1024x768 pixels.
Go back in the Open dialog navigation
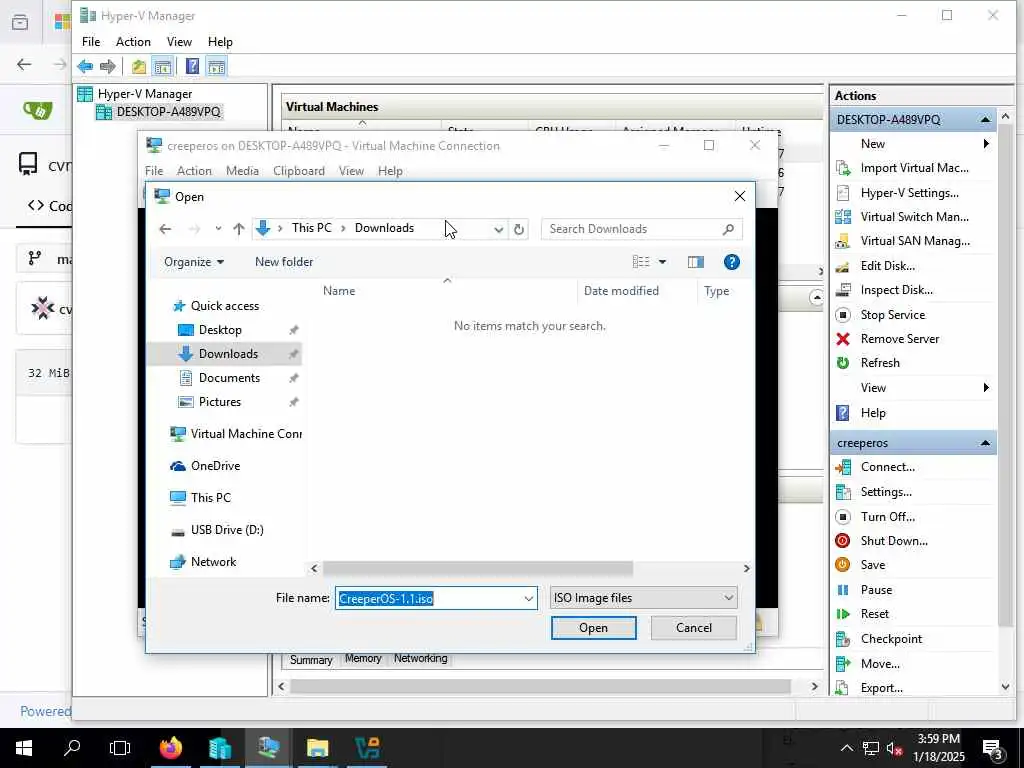click(165, 229)
